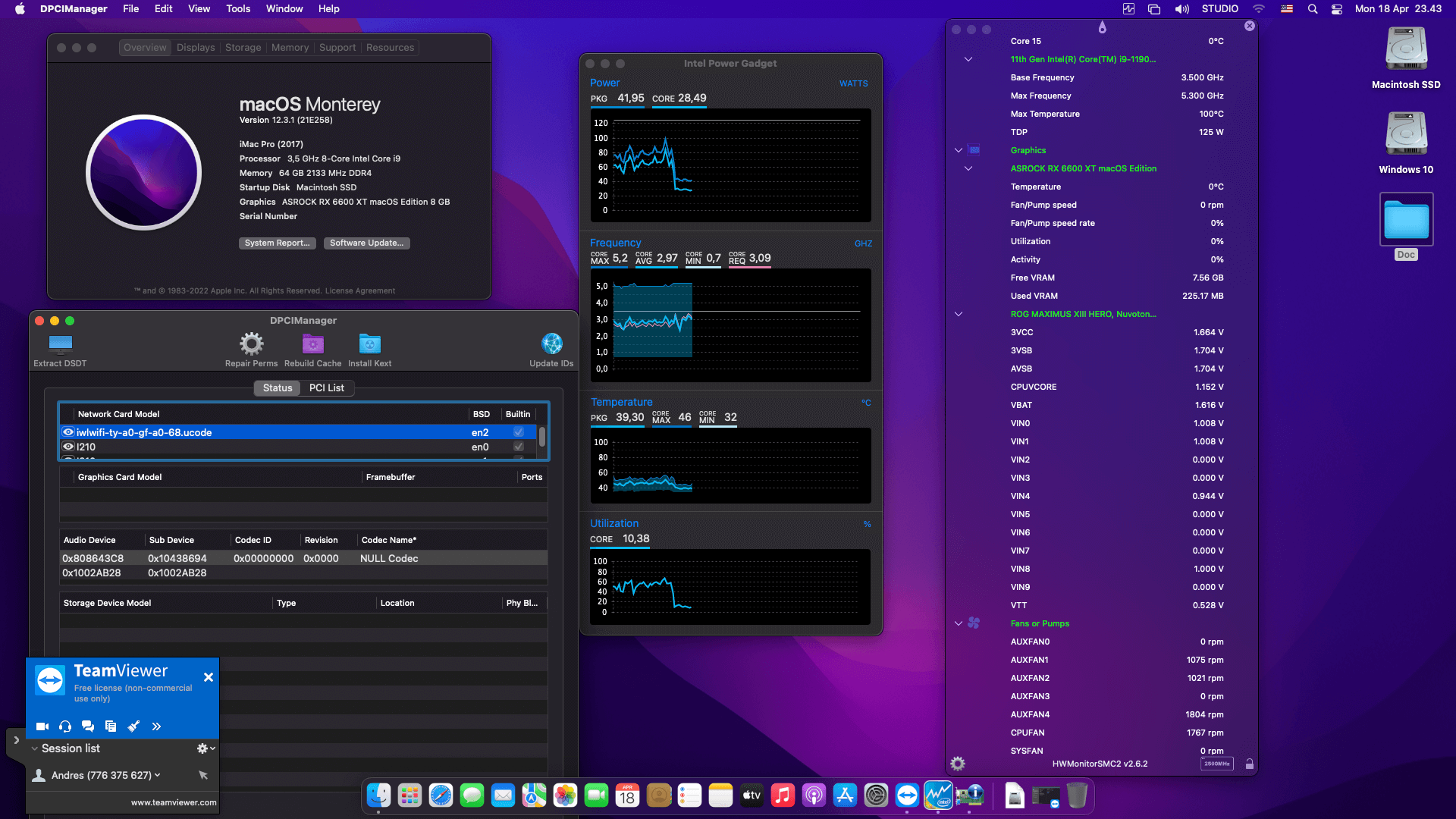Click the TeamViewer whiteboard brush icon
Viewport: 1456px width, 819px height.
tap(133, 726)
